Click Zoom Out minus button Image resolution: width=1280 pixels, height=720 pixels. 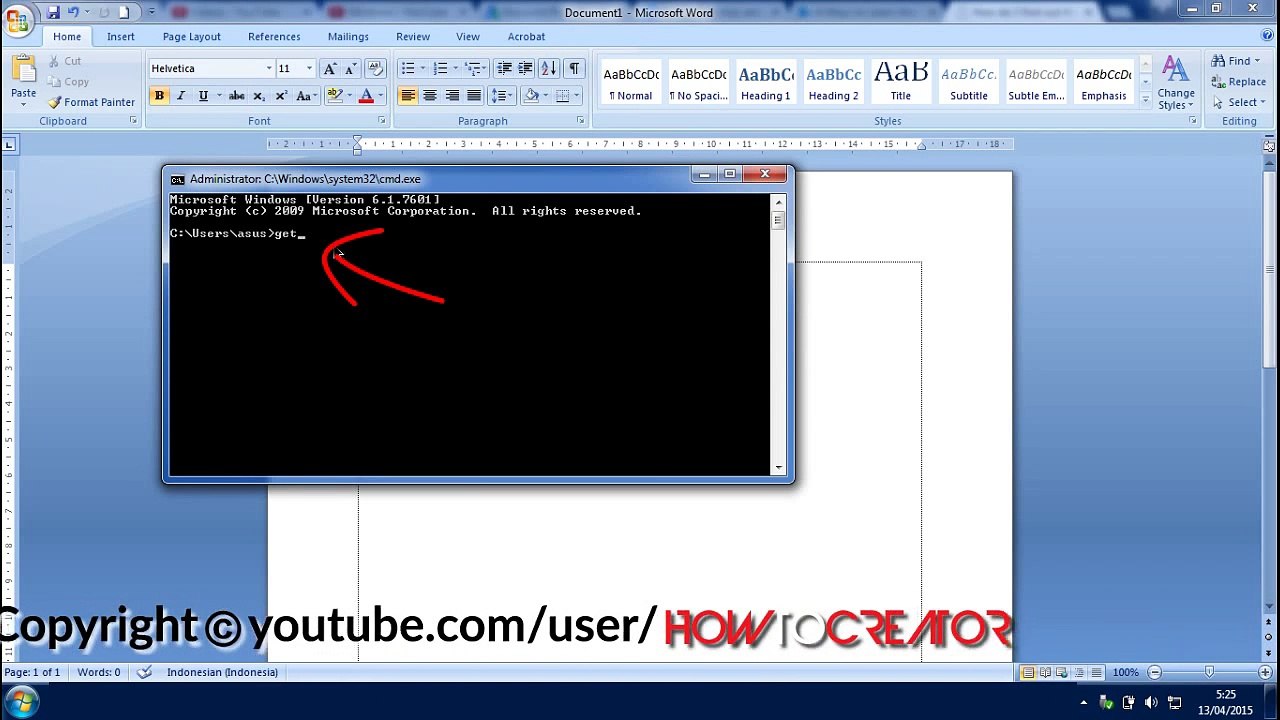(1154, 673)
